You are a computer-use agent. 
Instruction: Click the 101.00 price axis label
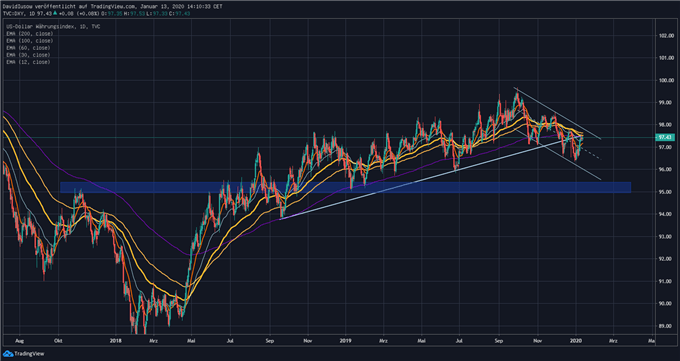click(667, 58)
